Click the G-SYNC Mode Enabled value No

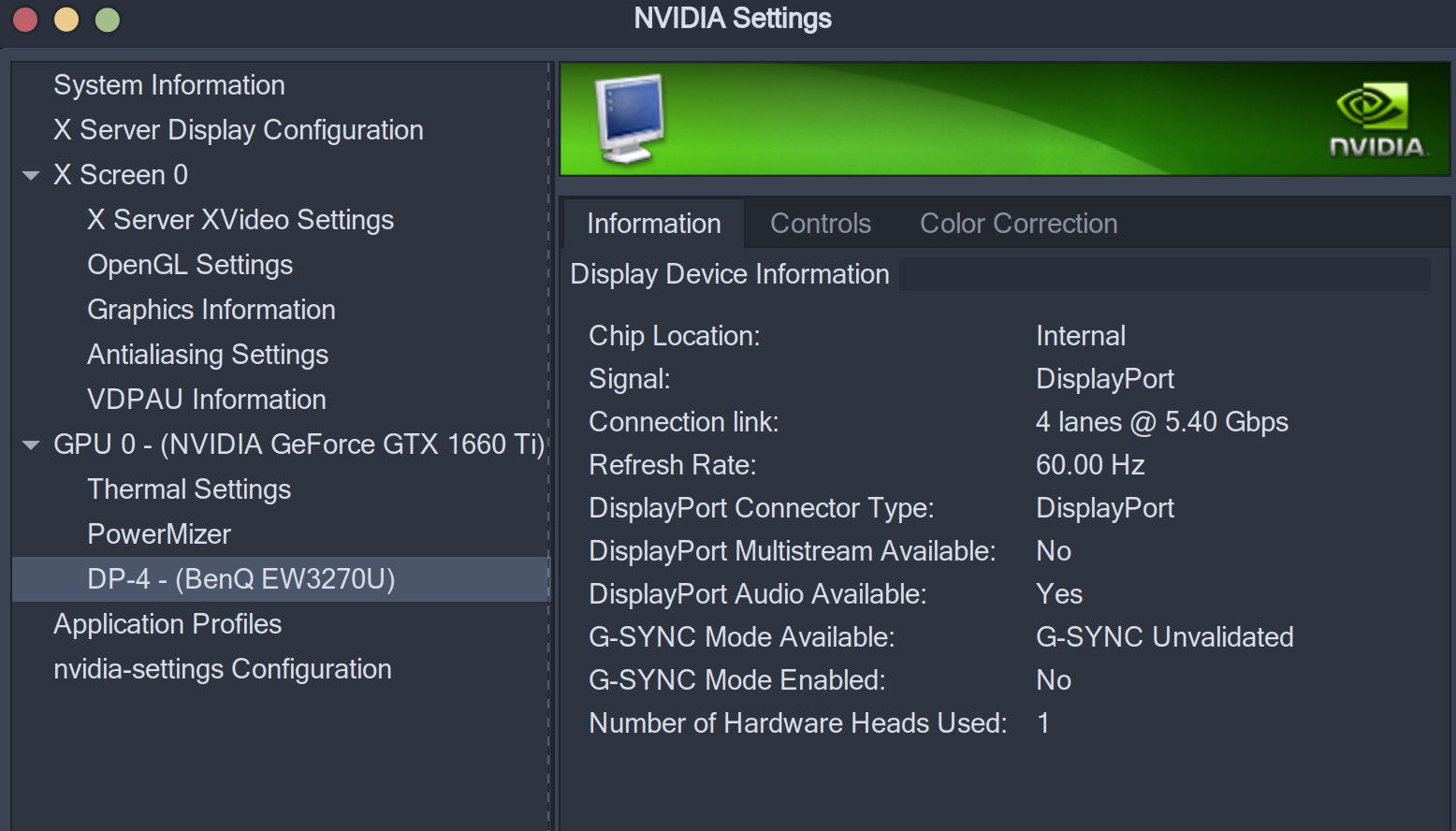tap(1054, 680)
